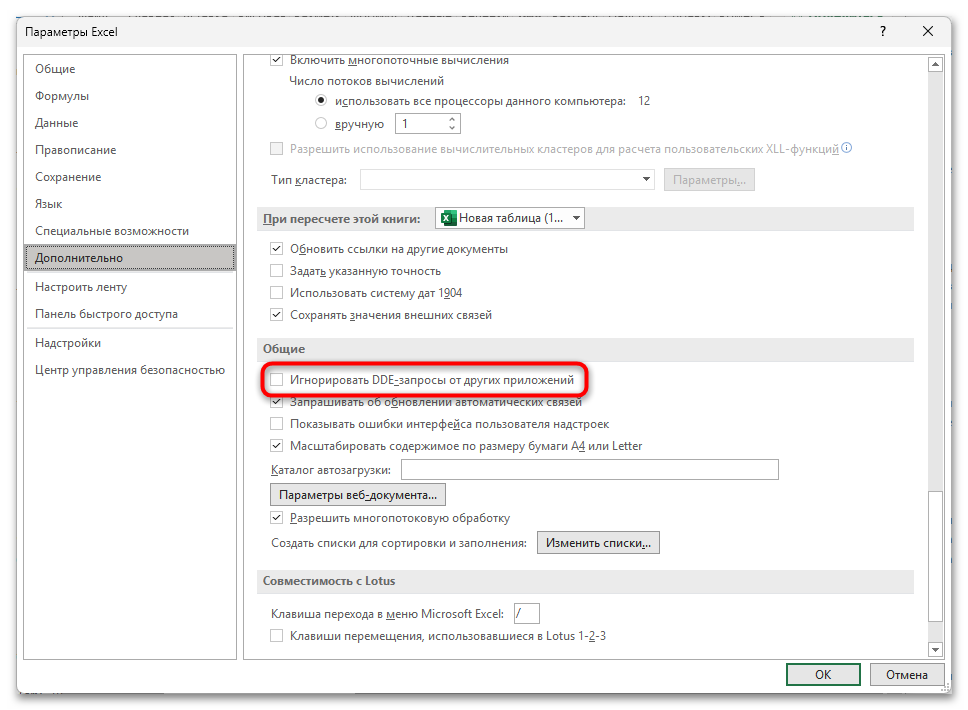Open the Язык settings category
The height and width of the screenshot is (710, 968).
click(x=130, y=204)
